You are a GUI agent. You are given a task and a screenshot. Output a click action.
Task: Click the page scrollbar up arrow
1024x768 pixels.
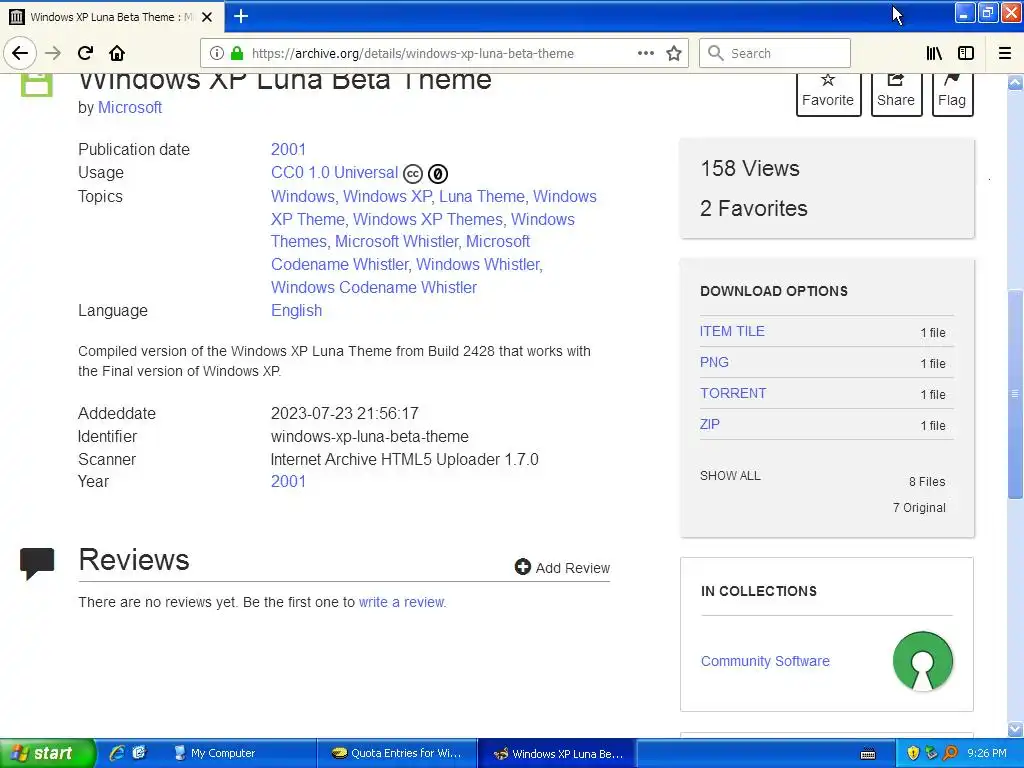tap(1015, 82)
